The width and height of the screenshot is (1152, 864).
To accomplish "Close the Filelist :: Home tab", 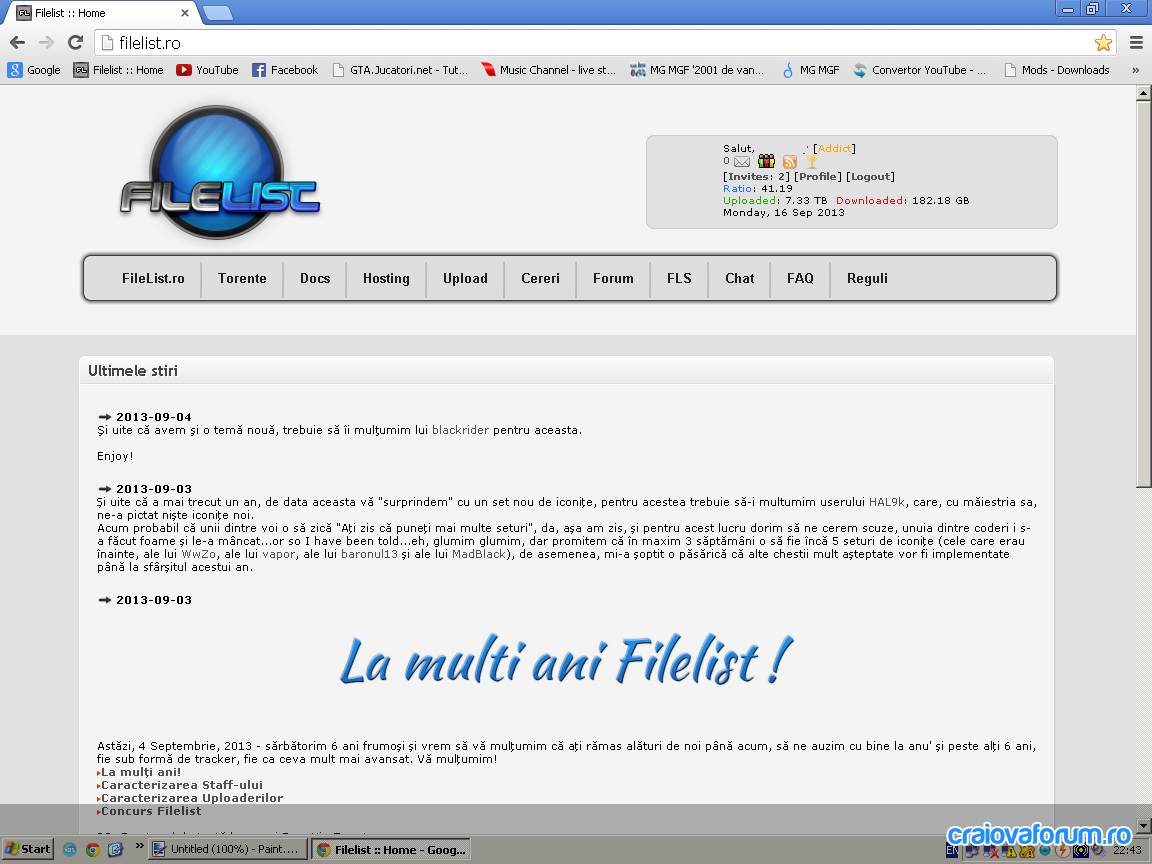I will pos(184,12).
